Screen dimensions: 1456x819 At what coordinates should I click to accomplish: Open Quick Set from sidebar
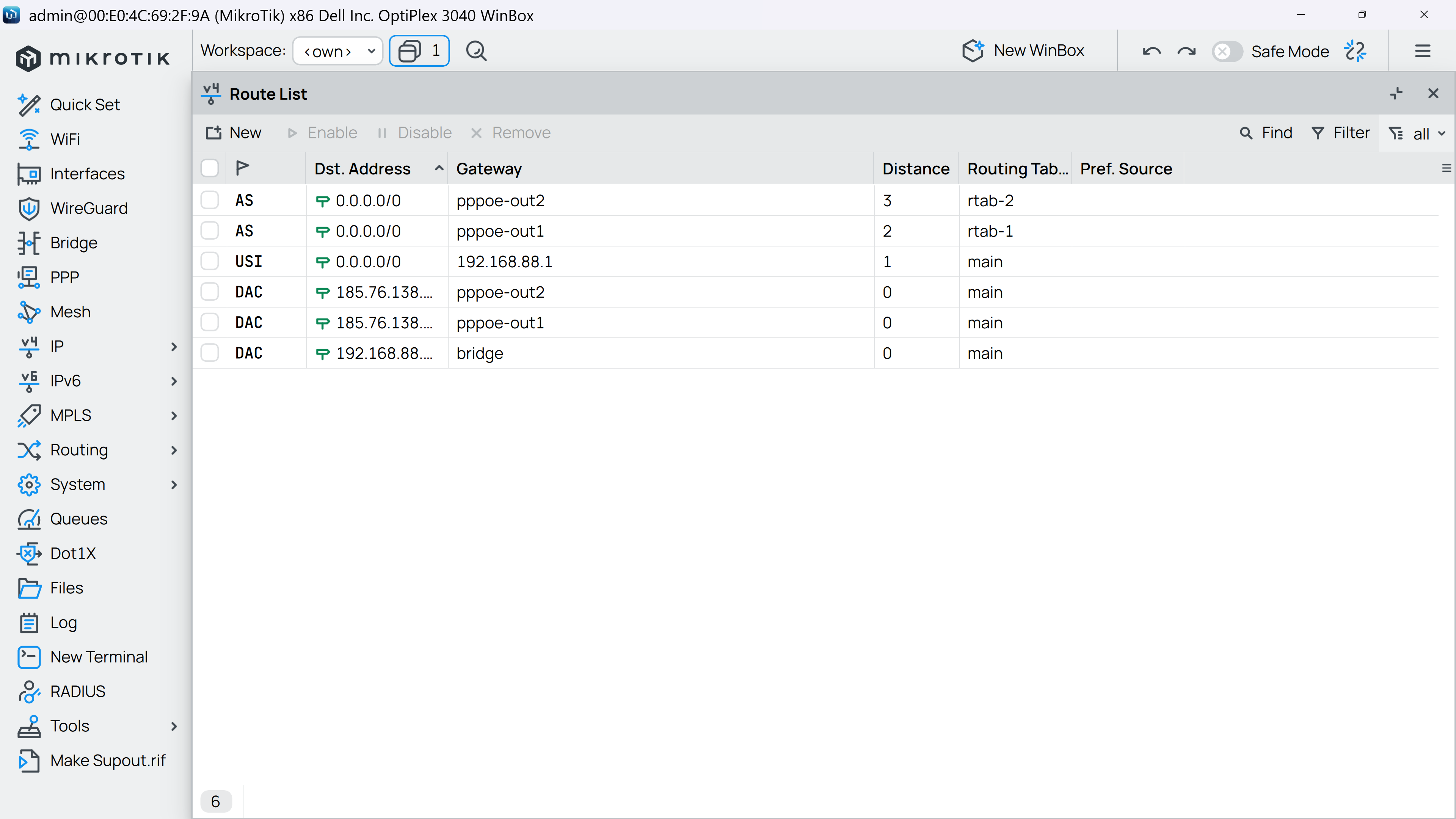pos(85,105)
